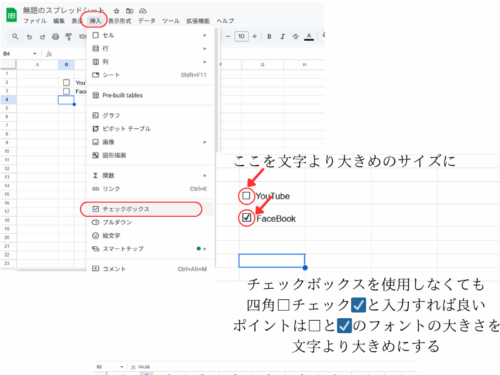500x375 pixels.
Task: Tick the small checkbox in cell B3
Action: tap(66, 91)
